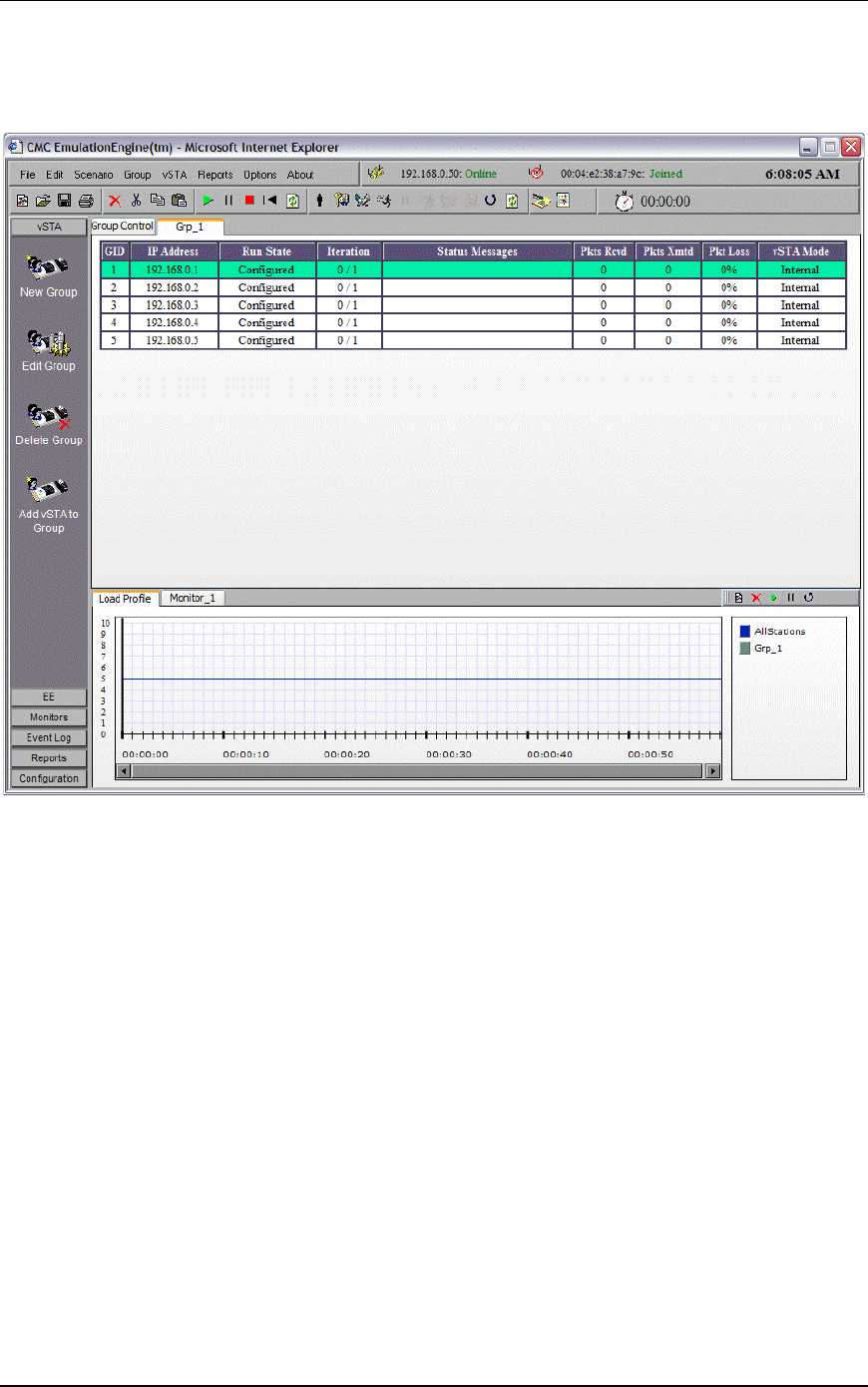Click the chart scrollbar left arrow

point(124,770)
